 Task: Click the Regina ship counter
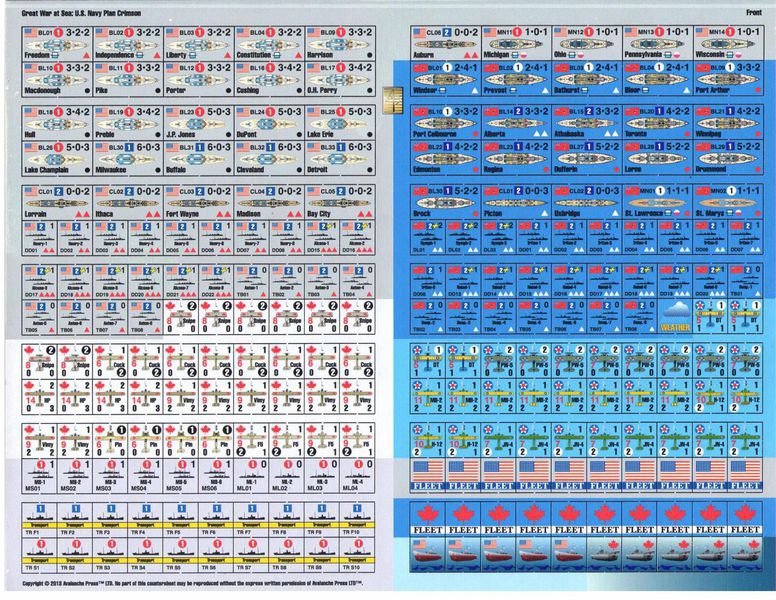pos(516,158)
